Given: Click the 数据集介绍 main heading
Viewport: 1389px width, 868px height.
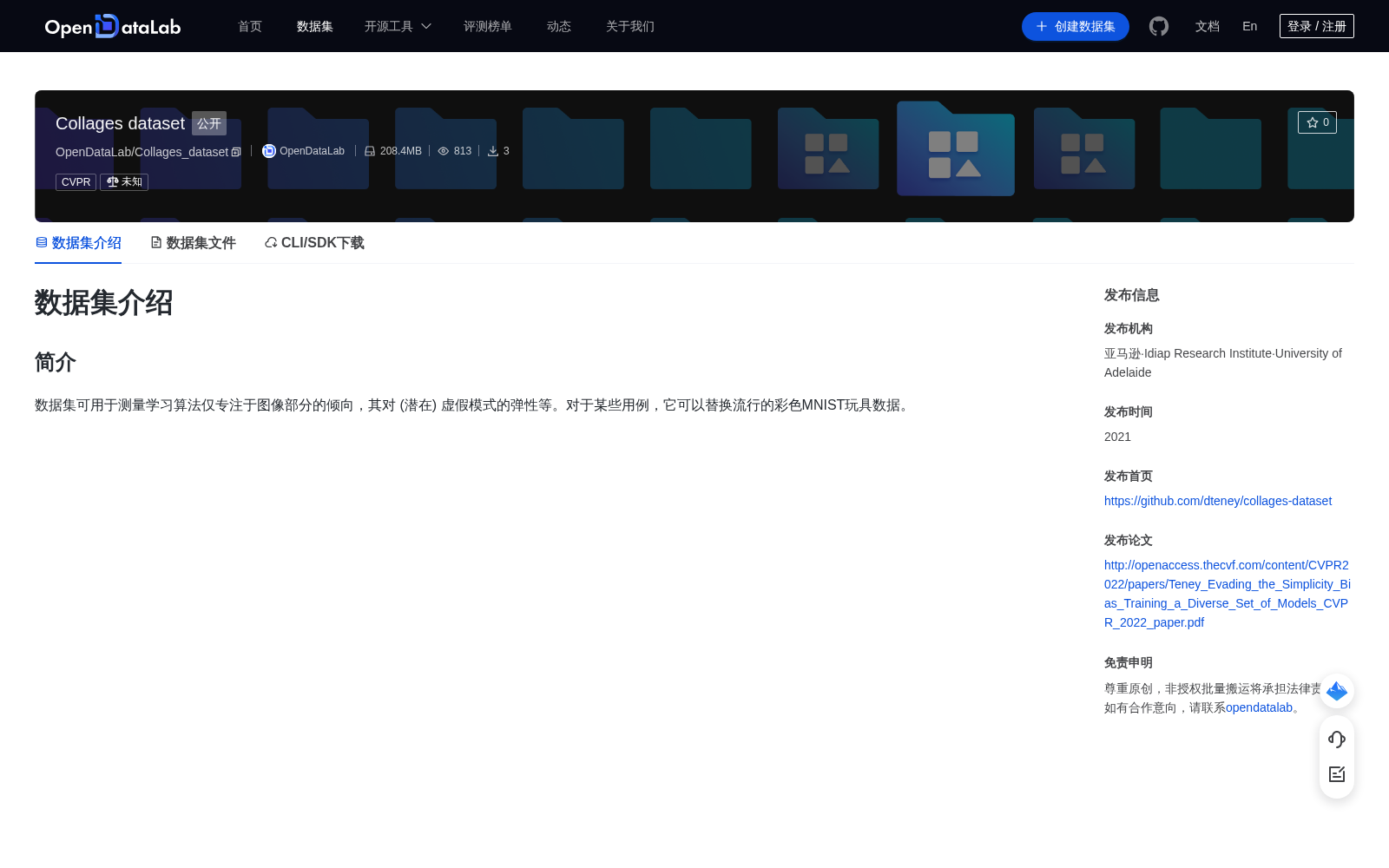Looking at the screenshot, I should 103,303.
